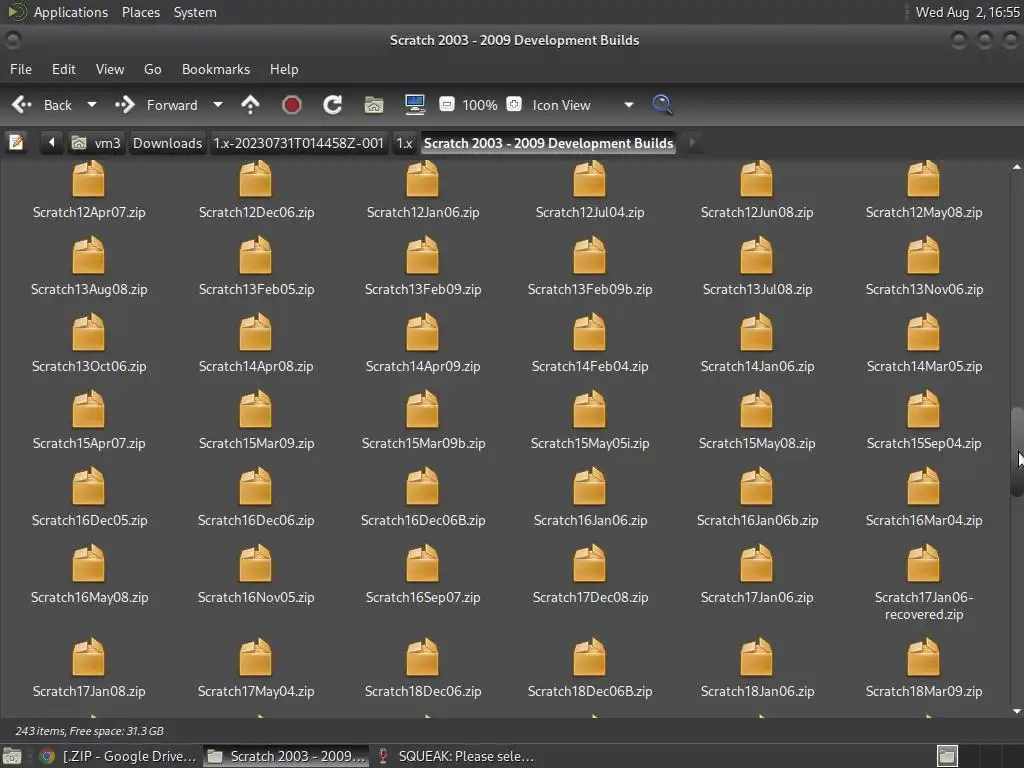Open the Forward history dropdown arrow
This screenshot has width=1024, height=768.
[x=218, y=104]
